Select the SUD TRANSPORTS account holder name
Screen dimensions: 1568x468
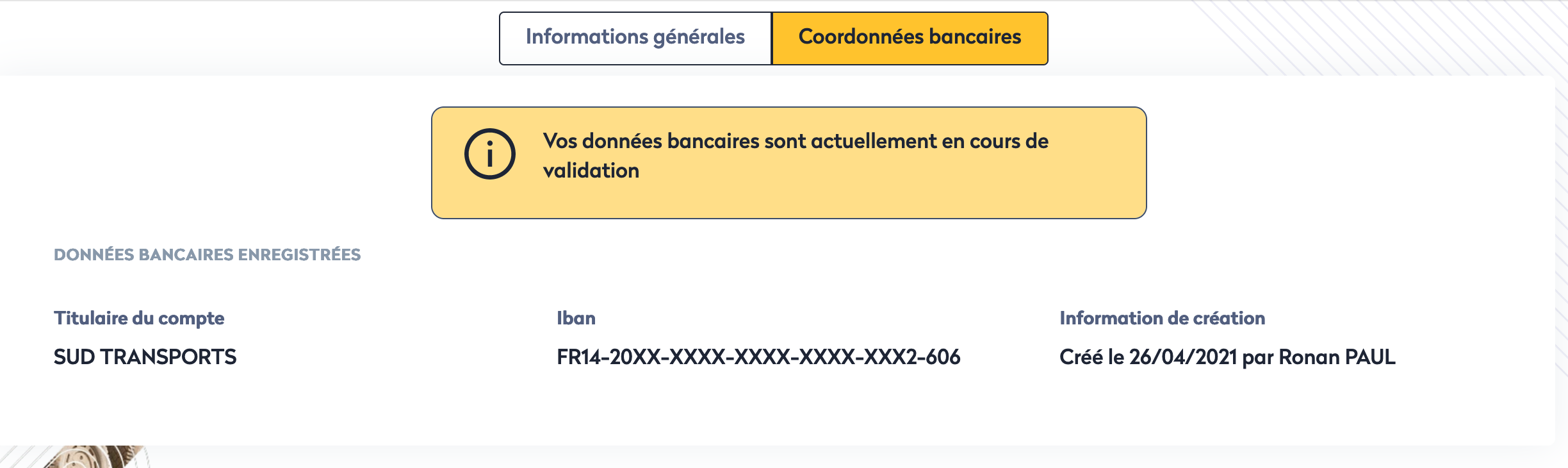[x=145, y=357]
